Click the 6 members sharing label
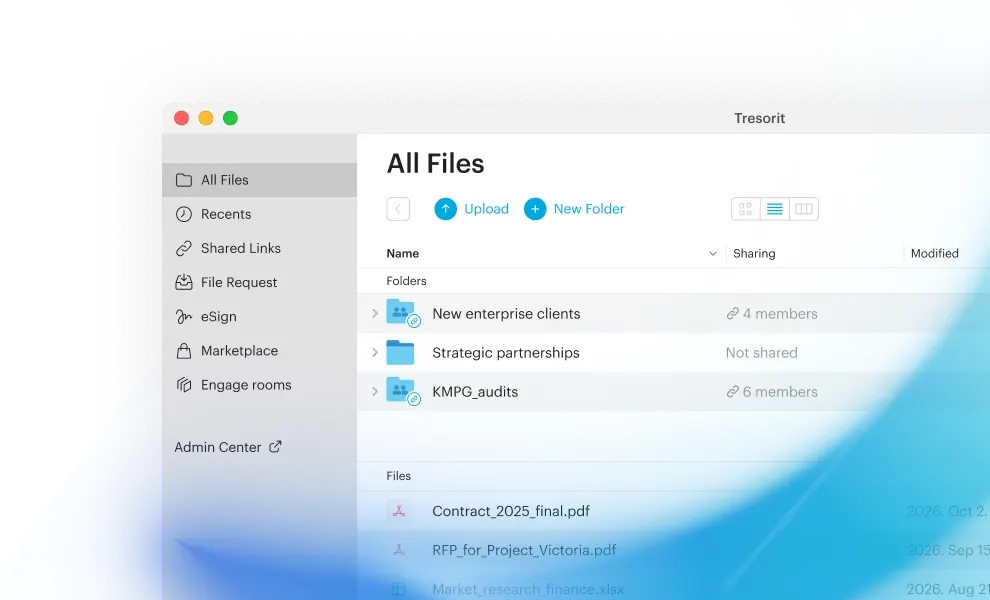The width and height of the screenshot is (990, 600). tap(772, 392)
